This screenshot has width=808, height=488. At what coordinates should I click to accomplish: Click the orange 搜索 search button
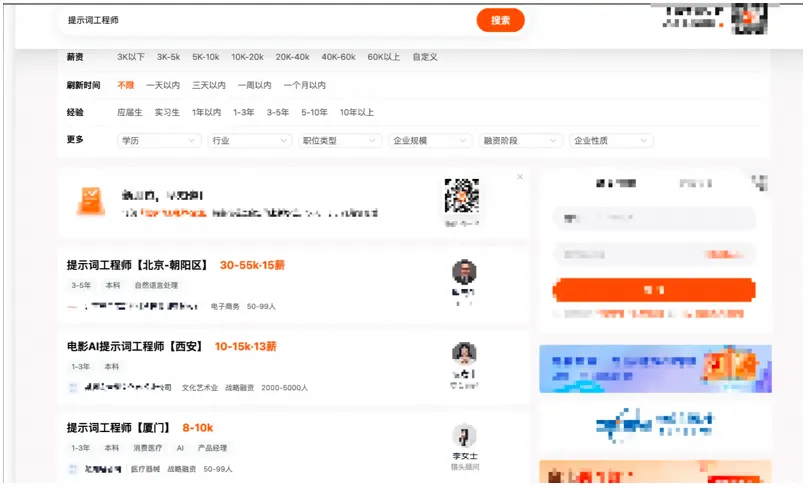click(500, 20)
